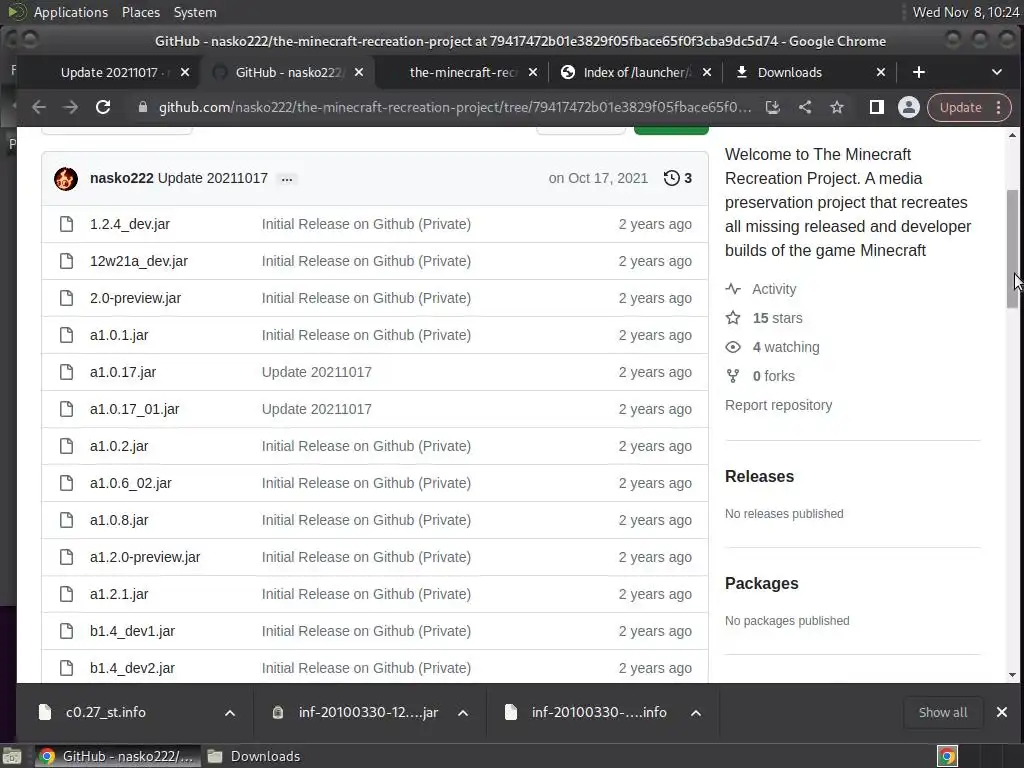Expand options for inf-20100330 info download

[x=696, y=712]
